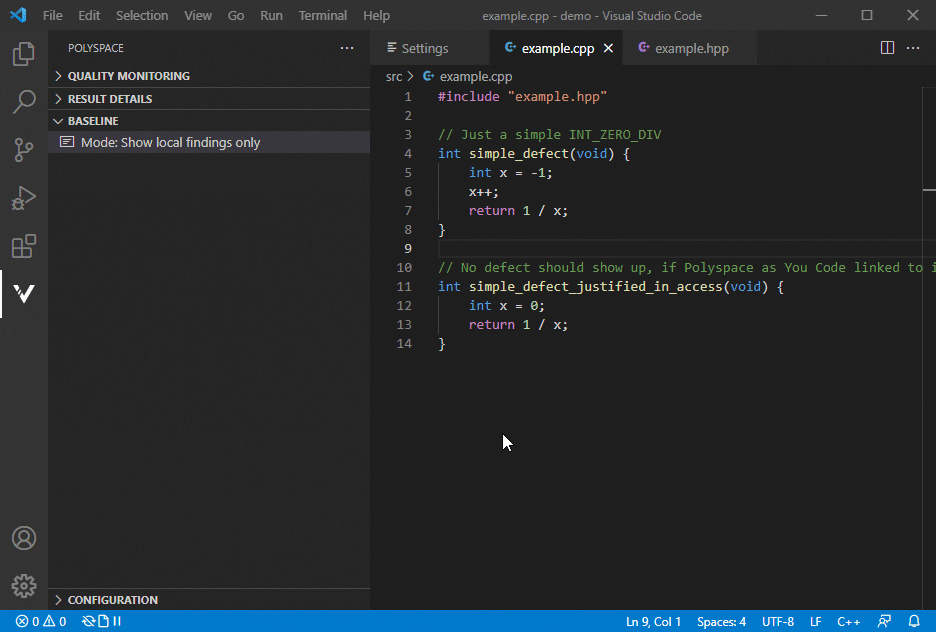Open the Accounts icon

coord(24,538)
